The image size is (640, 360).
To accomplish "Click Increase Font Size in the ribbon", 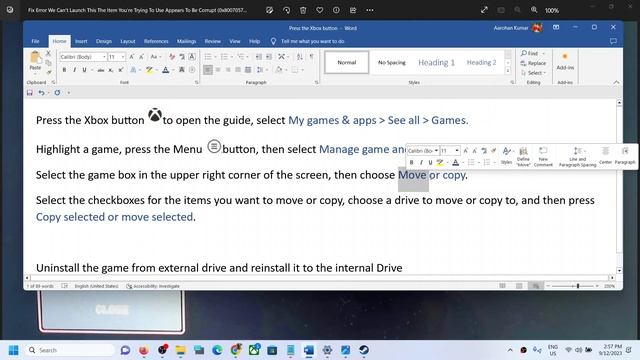I will 131,57.
